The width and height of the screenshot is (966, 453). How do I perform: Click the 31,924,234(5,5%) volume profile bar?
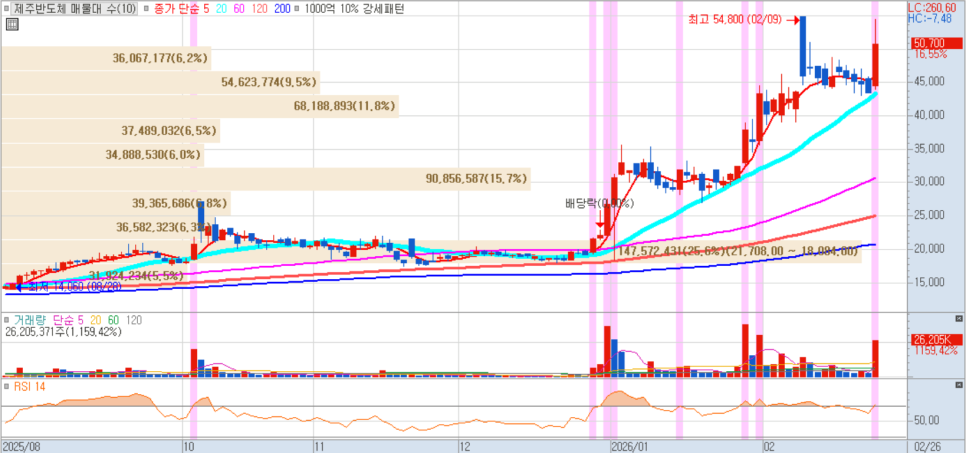[x=94, y=276]
